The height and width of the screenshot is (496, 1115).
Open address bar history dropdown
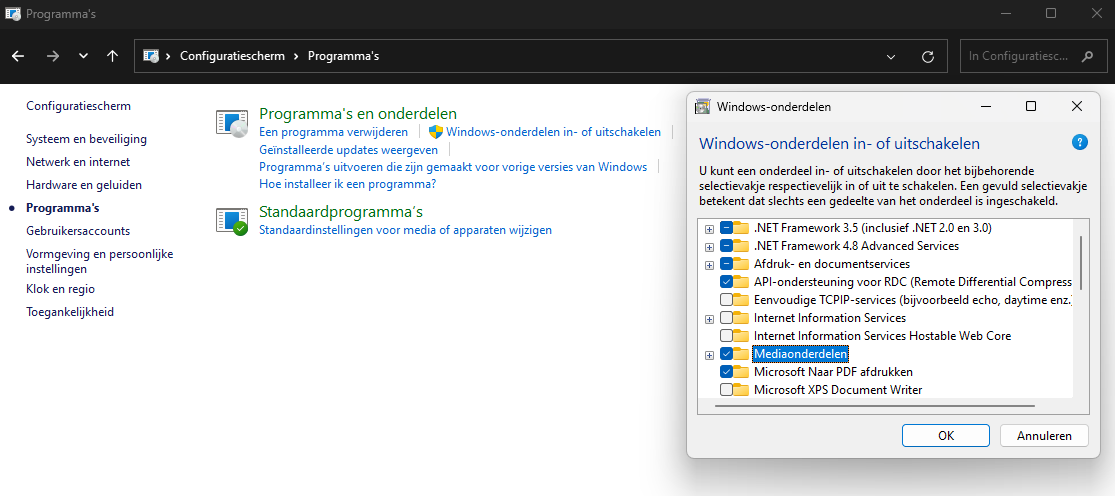(x=892, y=56)
